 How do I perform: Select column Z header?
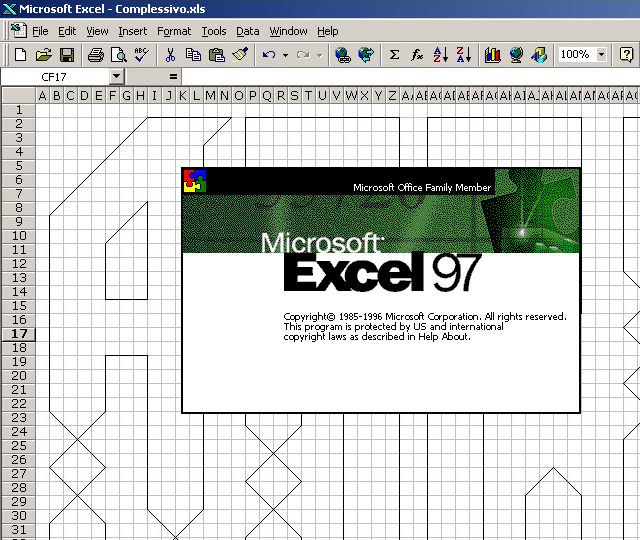[x=392, y=96]
